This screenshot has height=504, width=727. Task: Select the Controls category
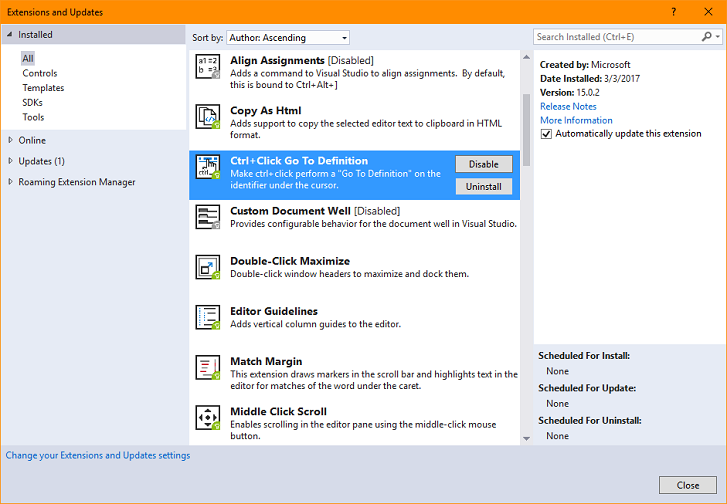coord(40,73)
